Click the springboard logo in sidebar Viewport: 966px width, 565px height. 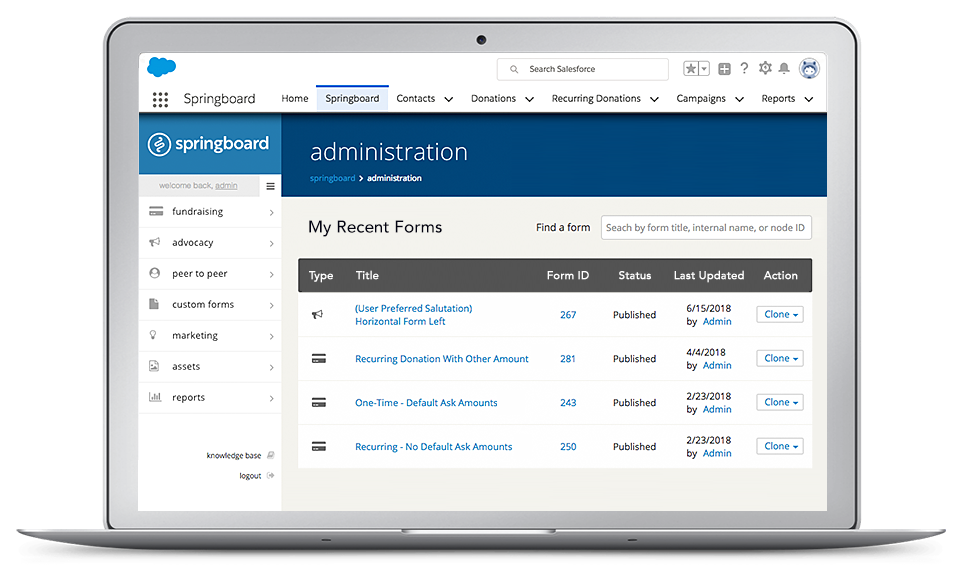(208, 144)
